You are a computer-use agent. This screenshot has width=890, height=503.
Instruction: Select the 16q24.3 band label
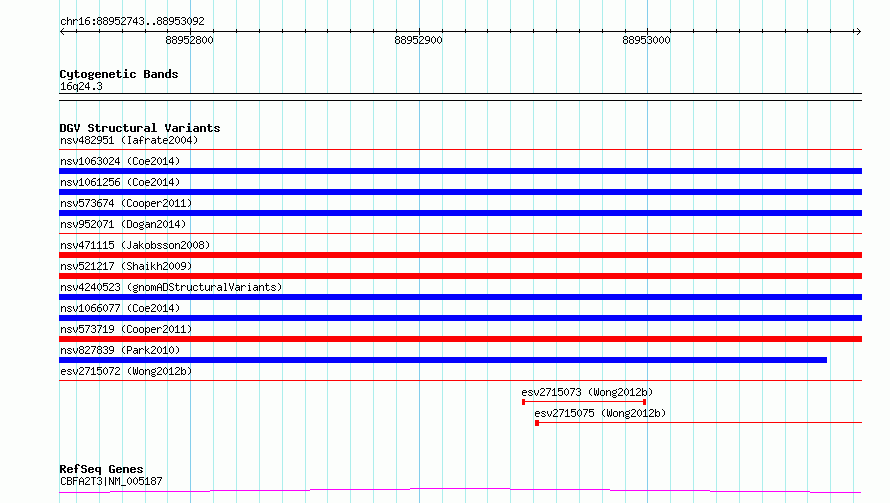pyautogui.click(x=81, y=86)
